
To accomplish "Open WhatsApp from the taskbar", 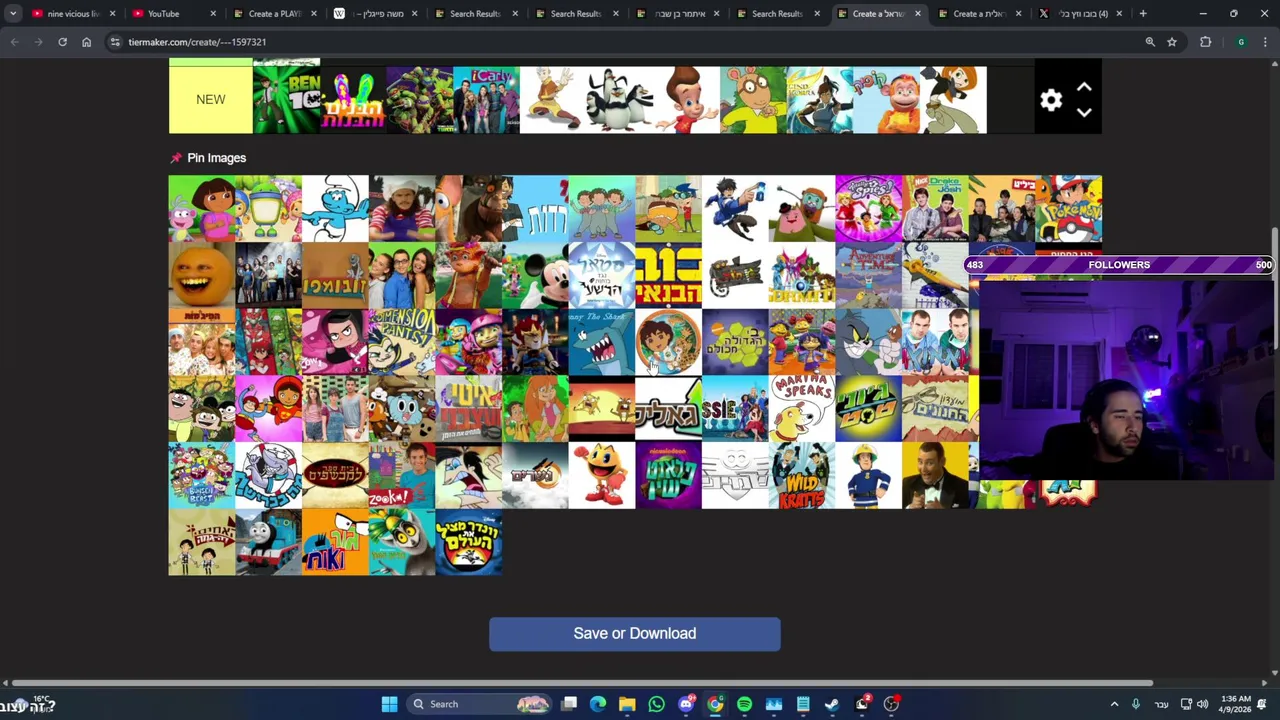I will click(656, 704).
